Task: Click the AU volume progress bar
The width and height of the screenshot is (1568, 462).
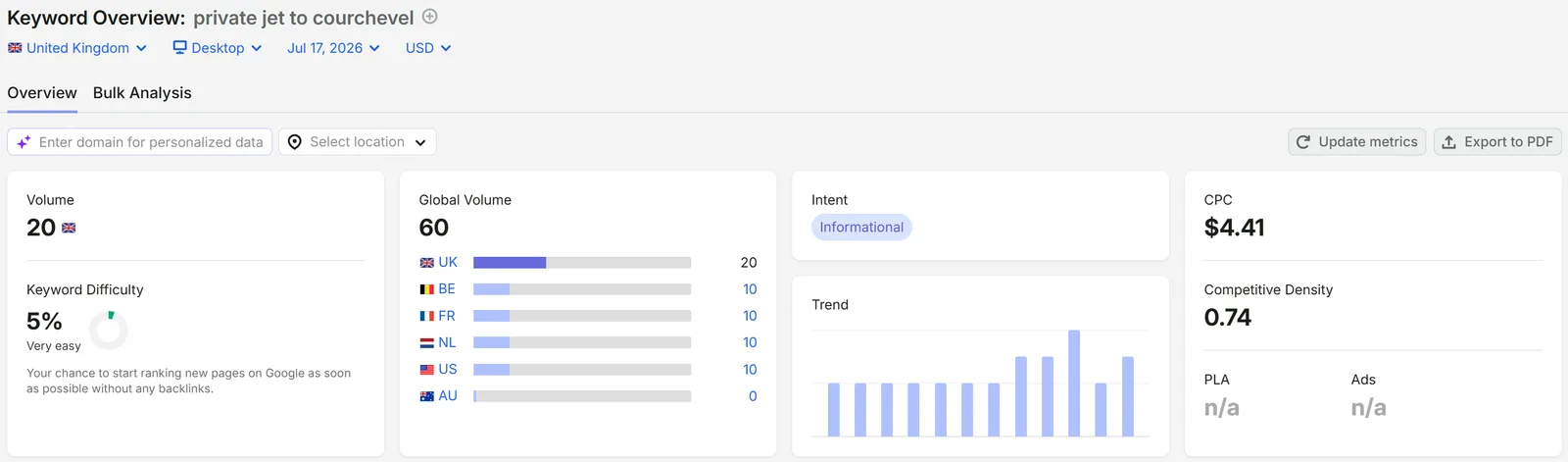Action: [582, 396]
